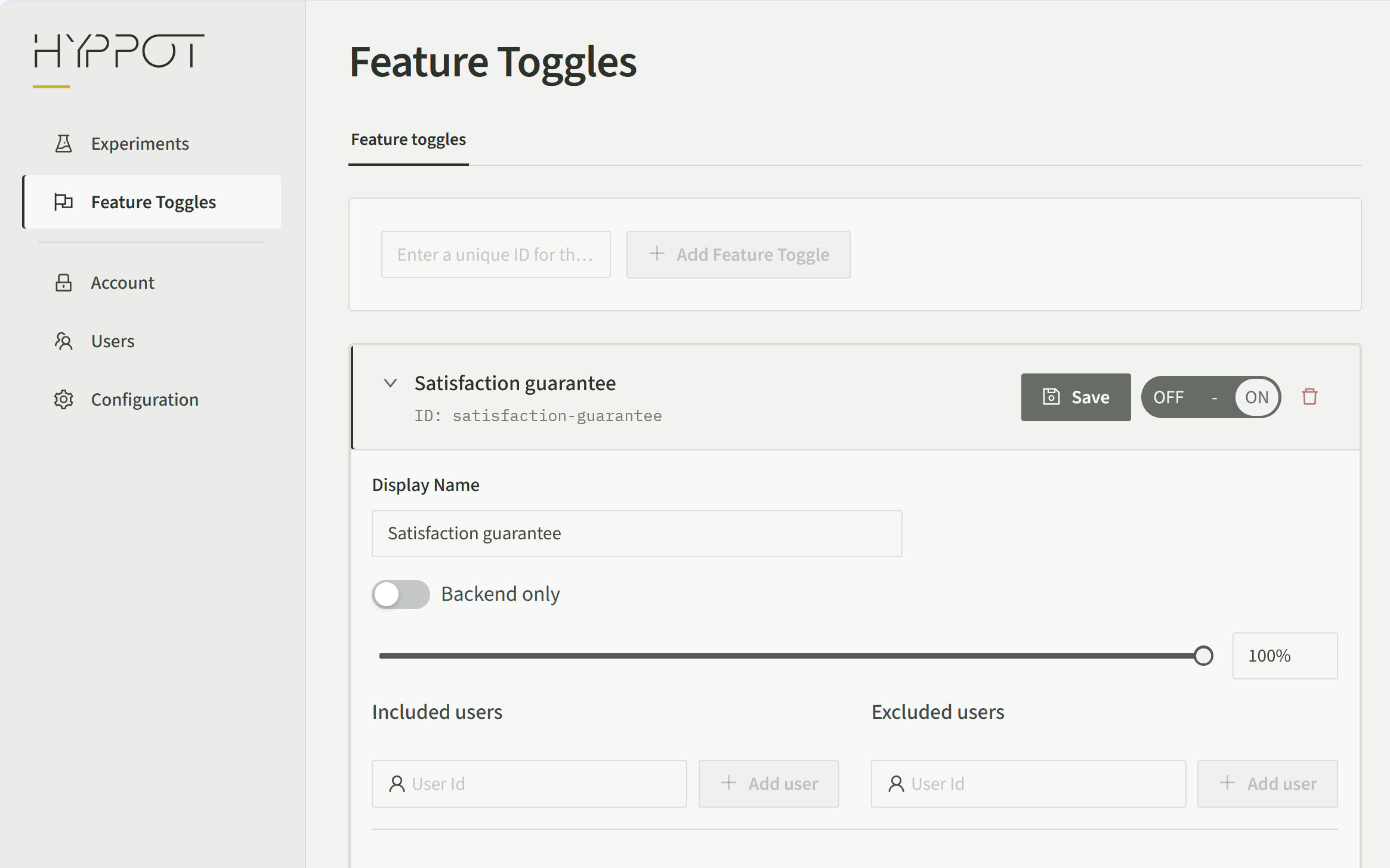Click the Backend only label
This screenshot has width=1390, height=868.
(x=501, y=594)
